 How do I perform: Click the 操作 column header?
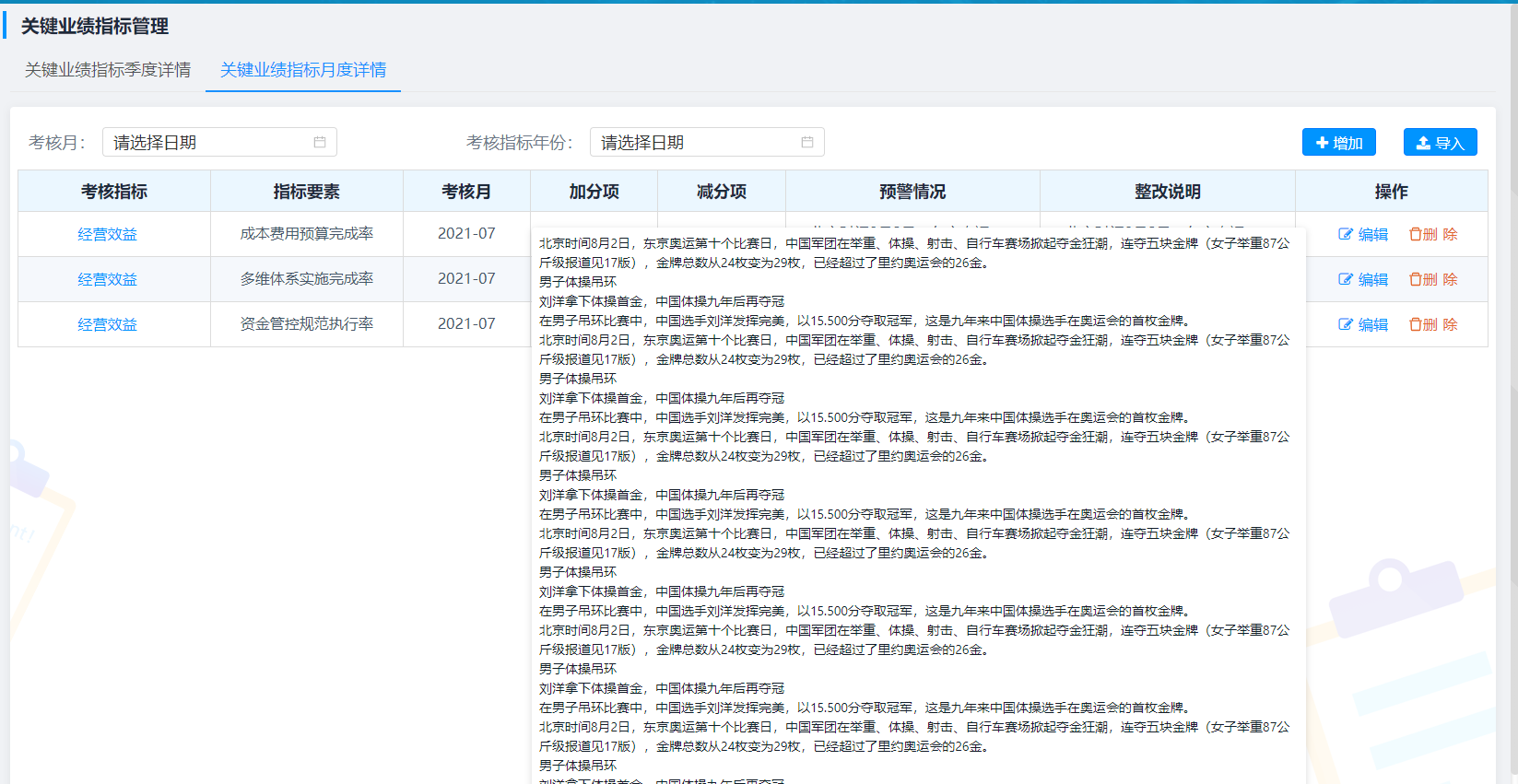coord(1392,192)
